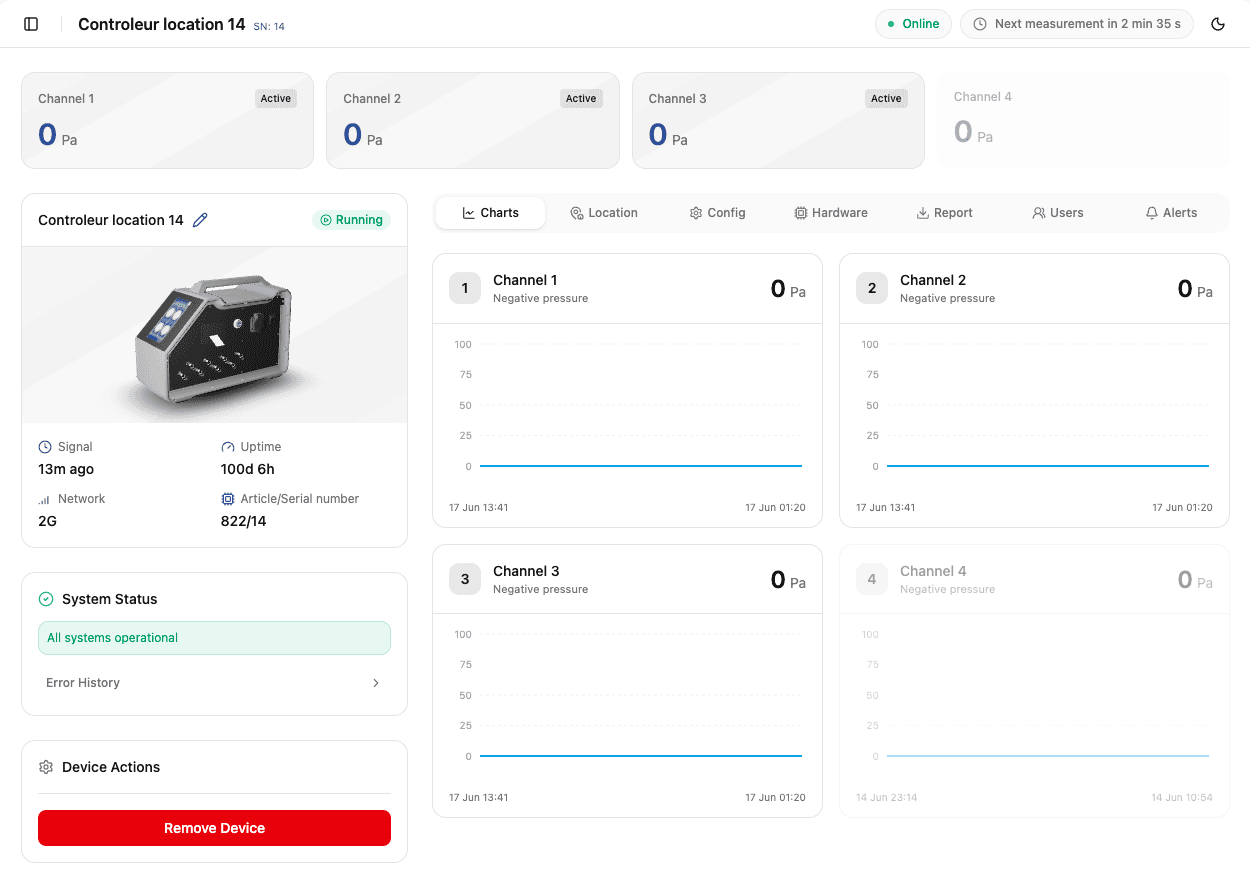Click the Online status badge
The width and height of the screenshot is (1250, 877).
pos(913,24)
